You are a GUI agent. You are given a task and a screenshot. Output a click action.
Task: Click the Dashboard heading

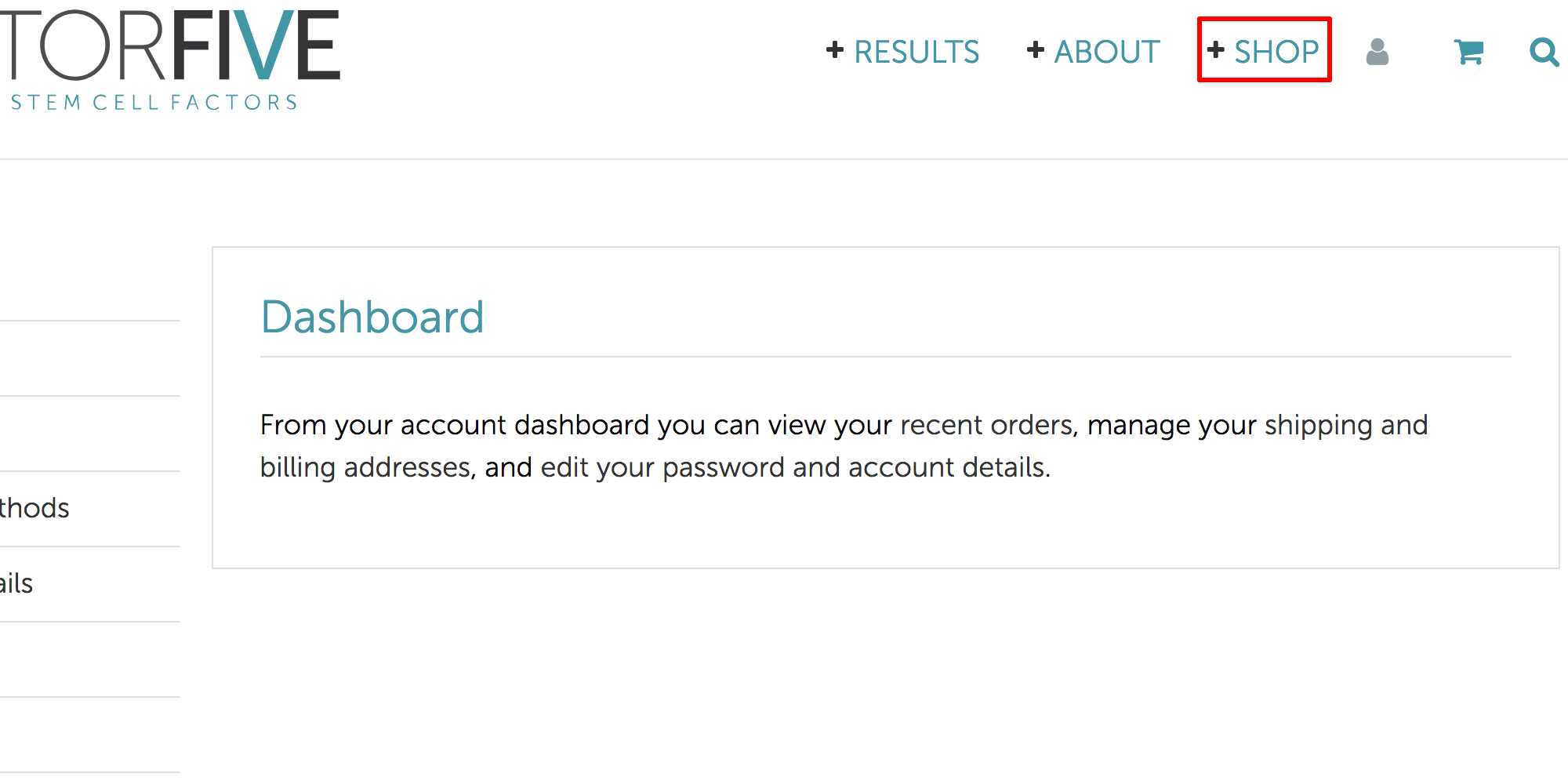[x=372, y=317]
